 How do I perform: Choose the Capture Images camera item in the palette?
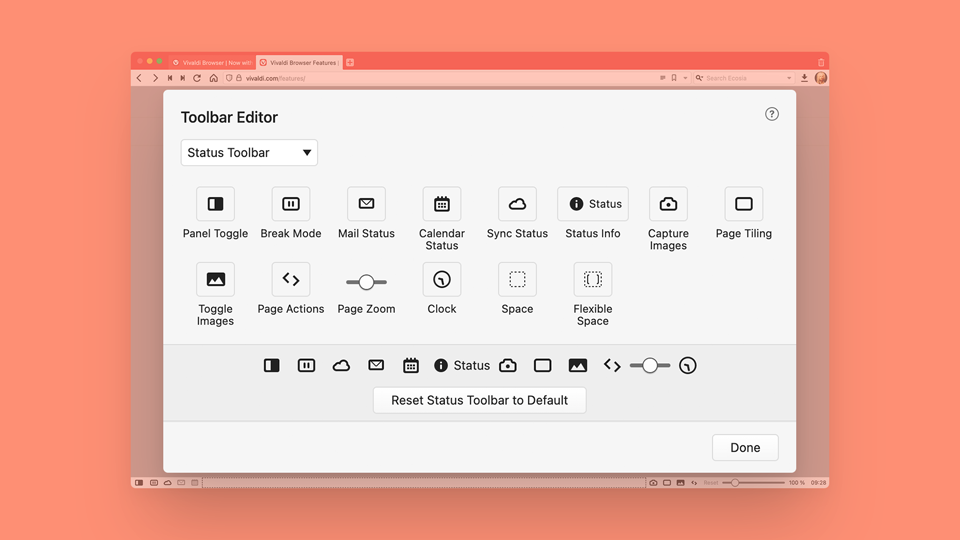point(668,204)
